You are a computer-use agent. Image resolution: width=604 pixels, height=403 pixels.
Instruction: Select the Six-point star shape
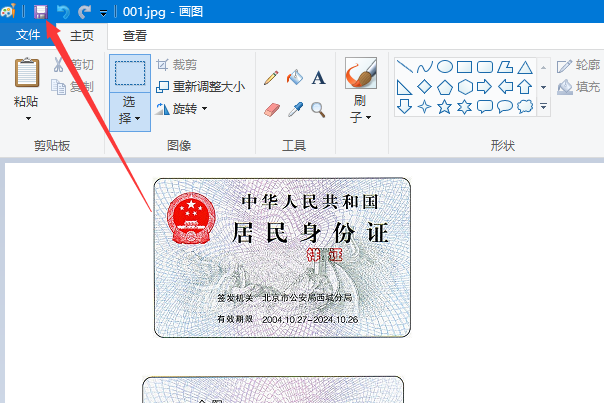(x=465, y=107)
